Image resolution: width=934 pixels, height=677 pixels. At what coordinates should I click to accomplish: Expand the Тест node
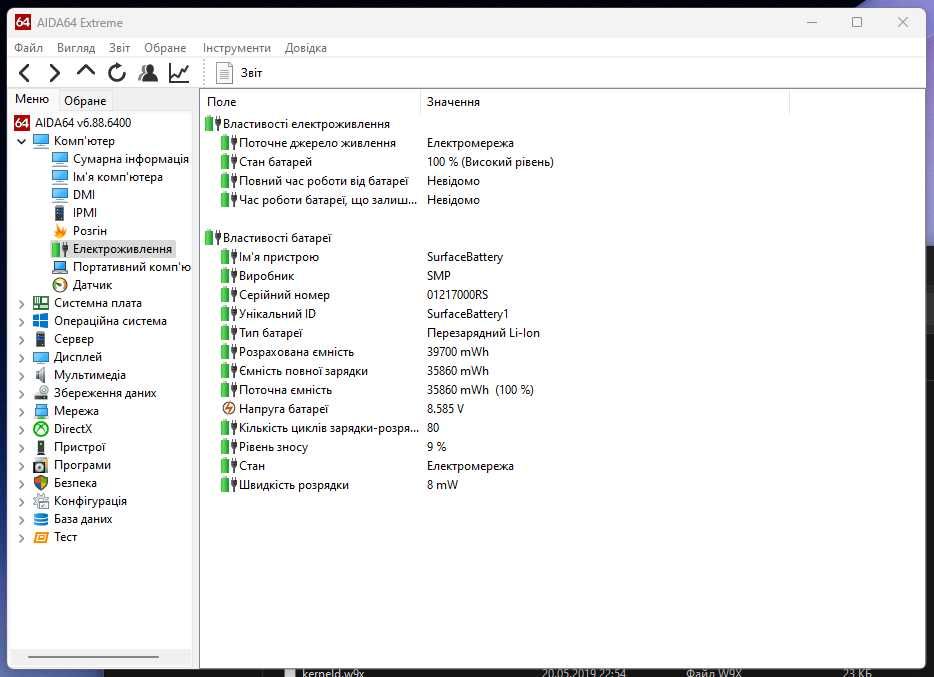[x=21, y=538]
